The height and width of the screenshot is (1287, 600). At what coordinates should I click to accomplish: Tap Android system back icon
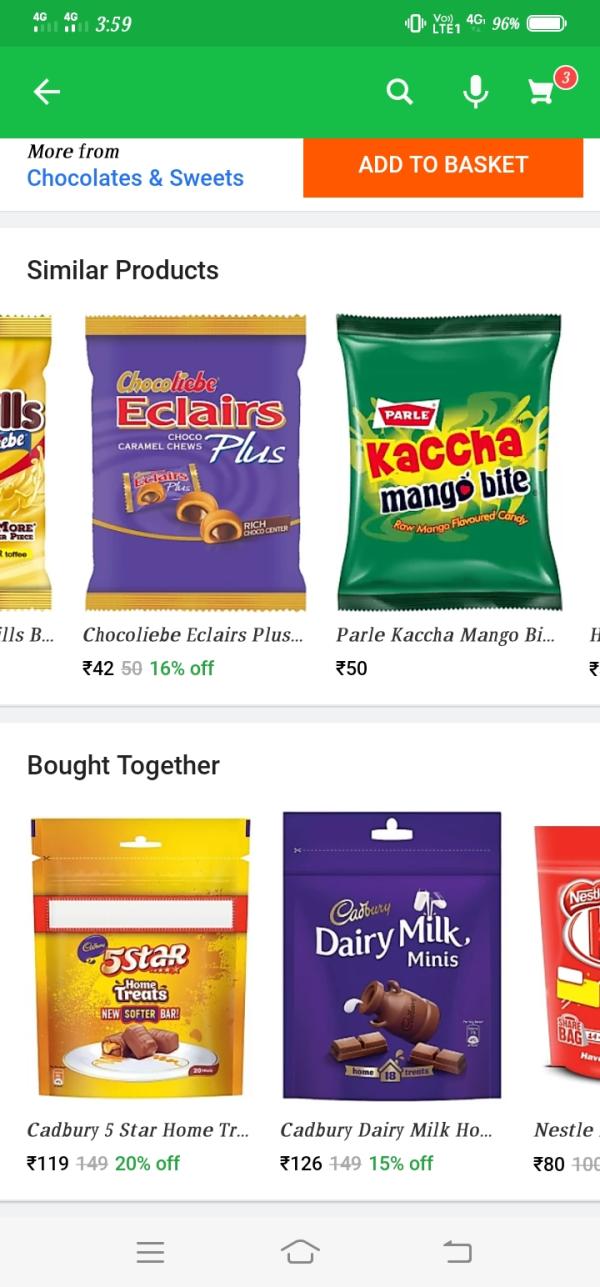click(x=456, y=1251)
